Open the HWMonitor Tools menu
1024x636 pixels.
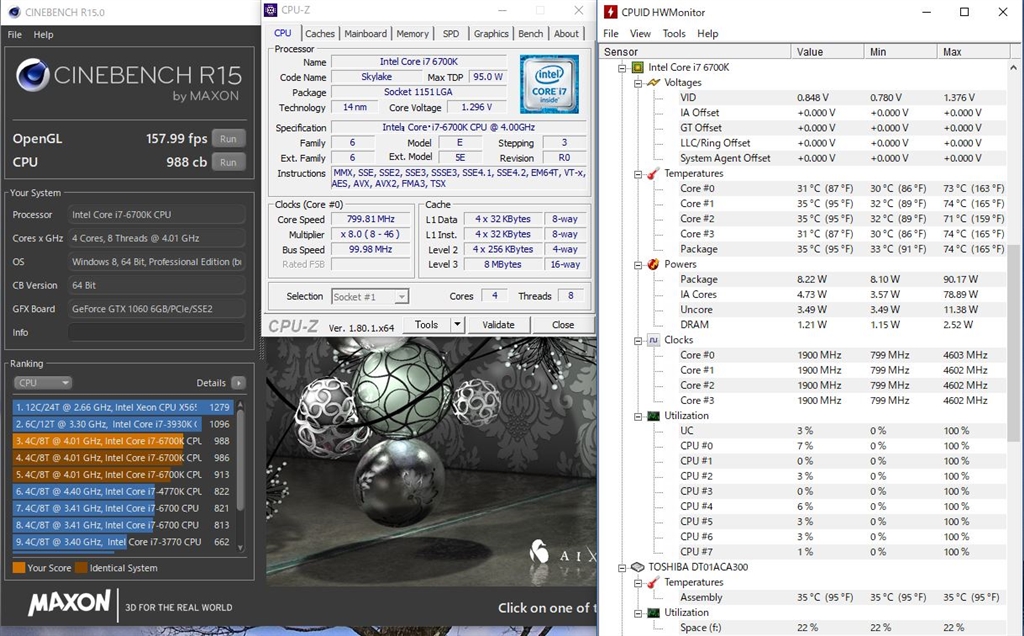pos(674,33)
